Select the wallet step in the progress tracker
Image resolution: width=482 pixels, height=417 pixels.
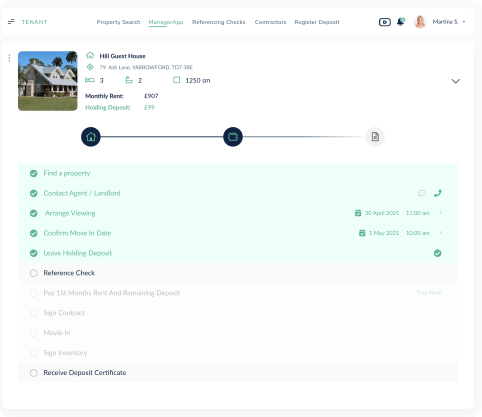coord(233,137)
